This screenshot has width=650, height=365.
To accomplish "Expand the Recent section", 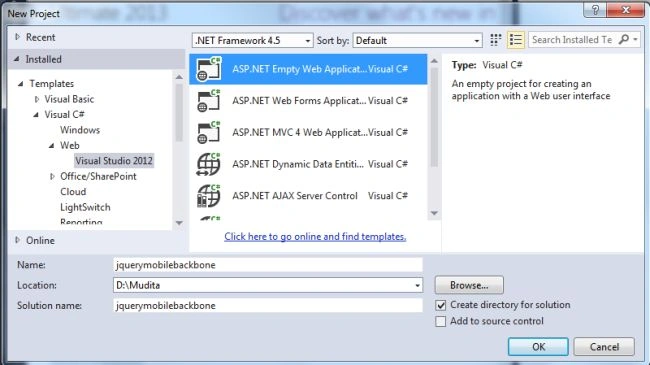I will point(17,37).
